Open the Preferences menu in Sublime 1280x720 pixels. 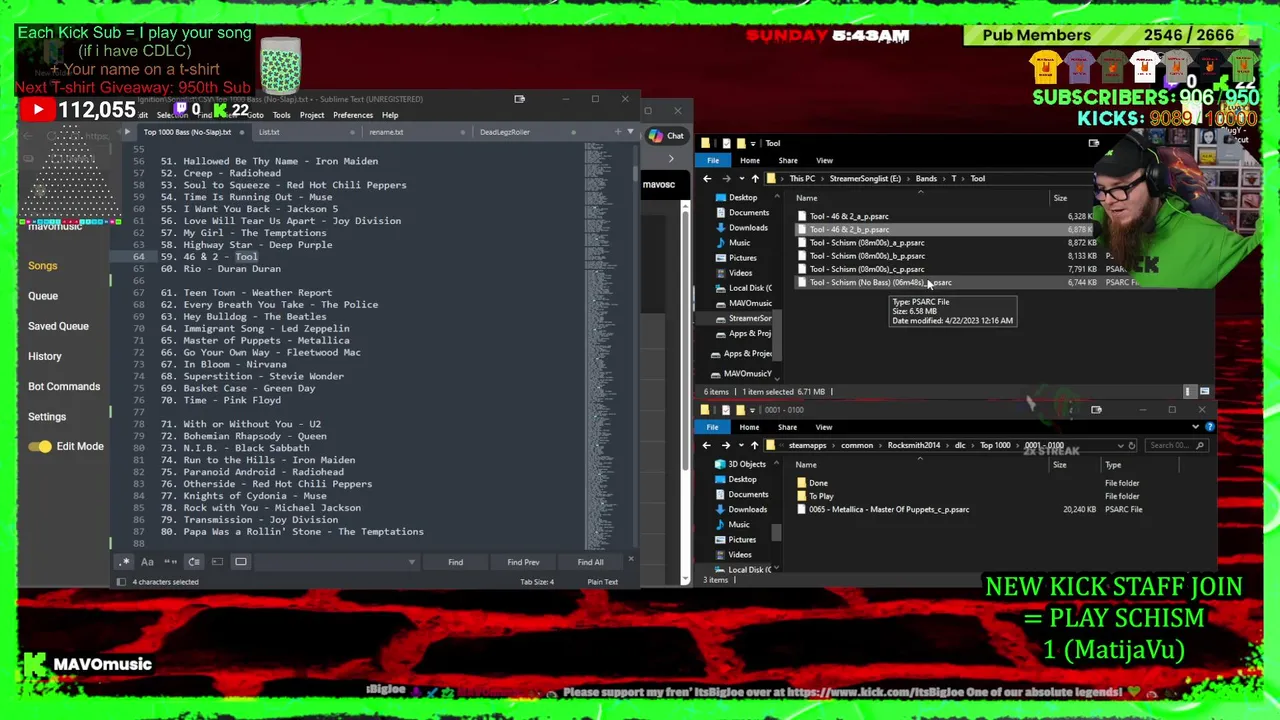[x=353, y=115]
